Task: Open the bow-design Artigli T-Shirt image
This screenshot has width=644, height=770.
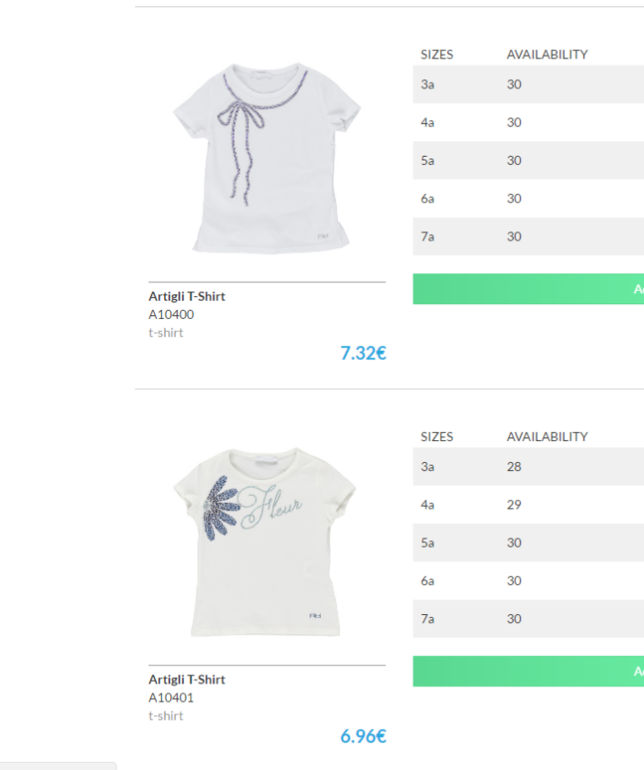Action: pos(267,158)
